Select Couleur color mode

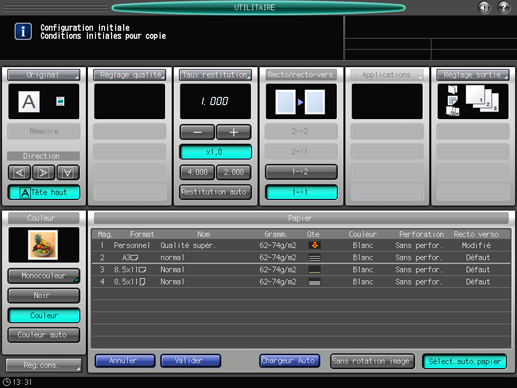[x=44, y=315]
